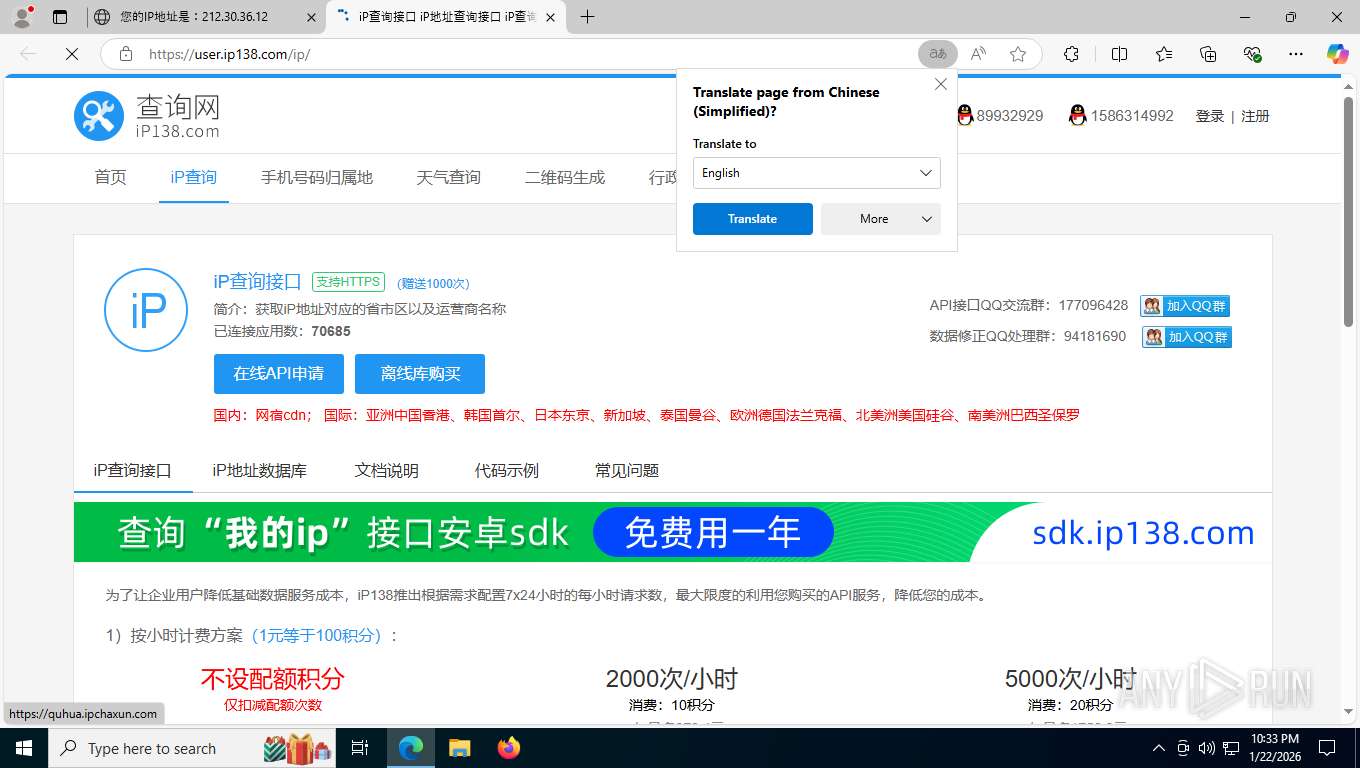1360x768 pixels.
Task: Click the iP138.com site logo
Action: tap(147, 116)
